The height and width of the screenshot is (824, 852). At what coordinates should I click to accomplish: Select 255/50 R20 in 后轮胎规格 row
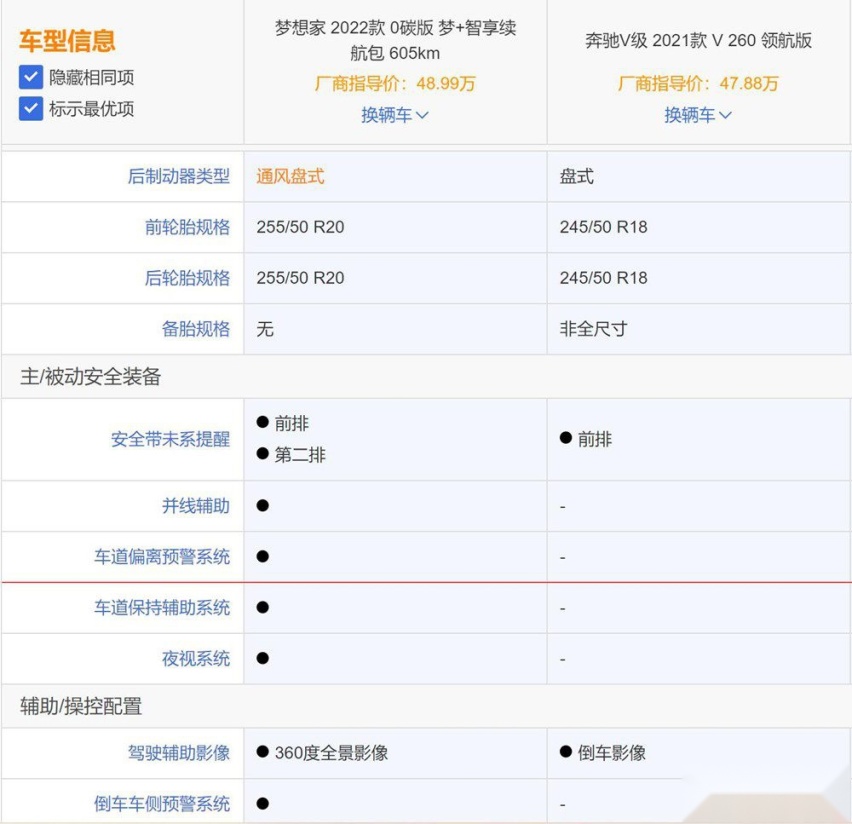coord(300,278)
